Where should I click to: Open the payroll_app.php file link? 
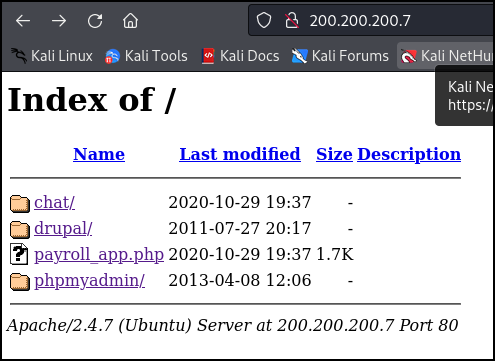coord(99,255)
